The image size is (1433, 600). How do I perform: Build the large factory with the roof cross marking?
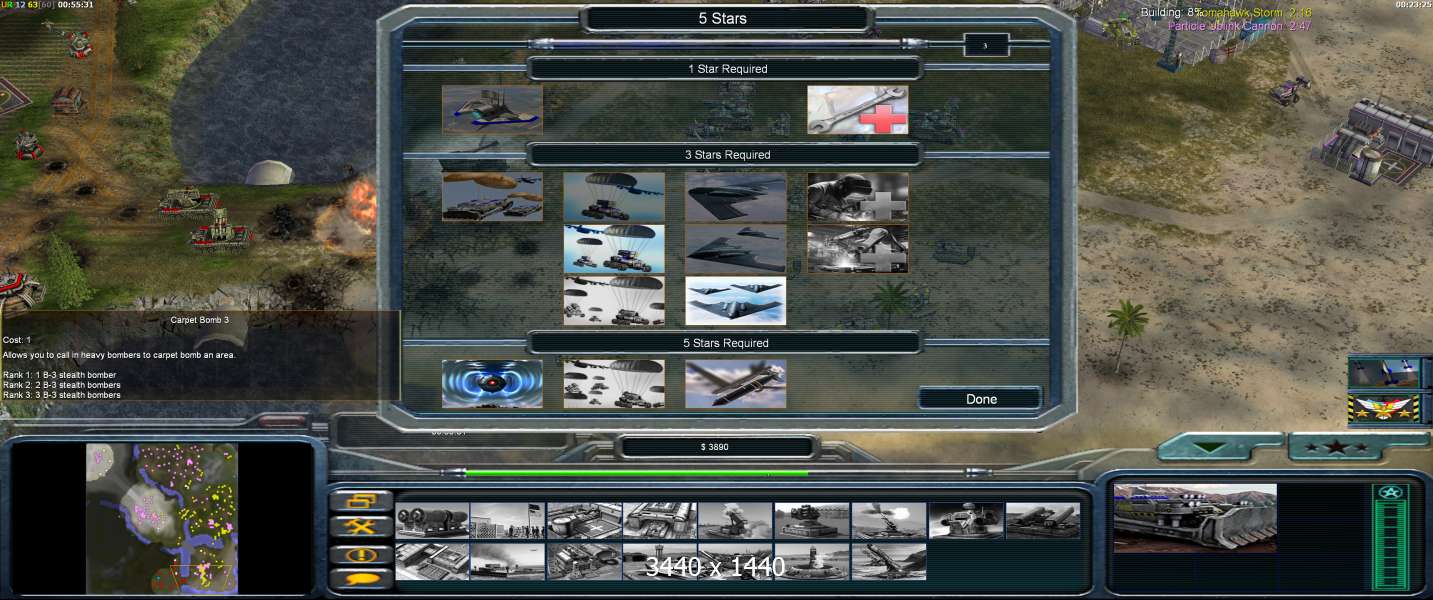pyautogui.click(x=660, y=521)
